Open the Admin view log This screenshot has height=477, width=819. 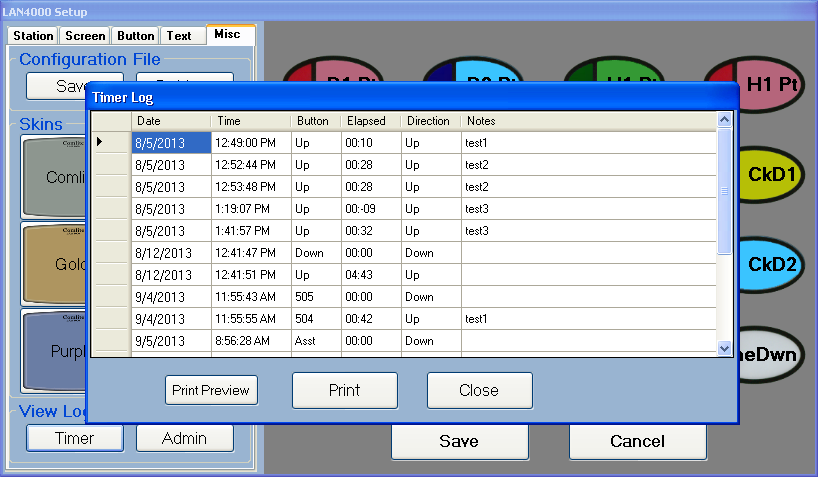point(184,438)
